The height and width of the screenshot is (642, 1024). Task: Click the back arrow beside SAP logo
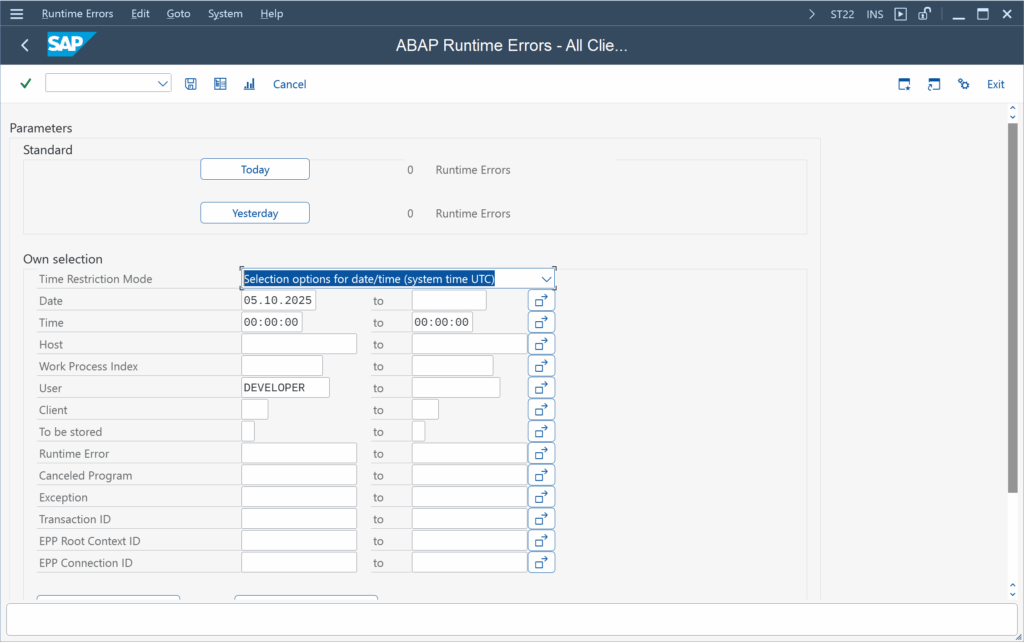(25, 45)
